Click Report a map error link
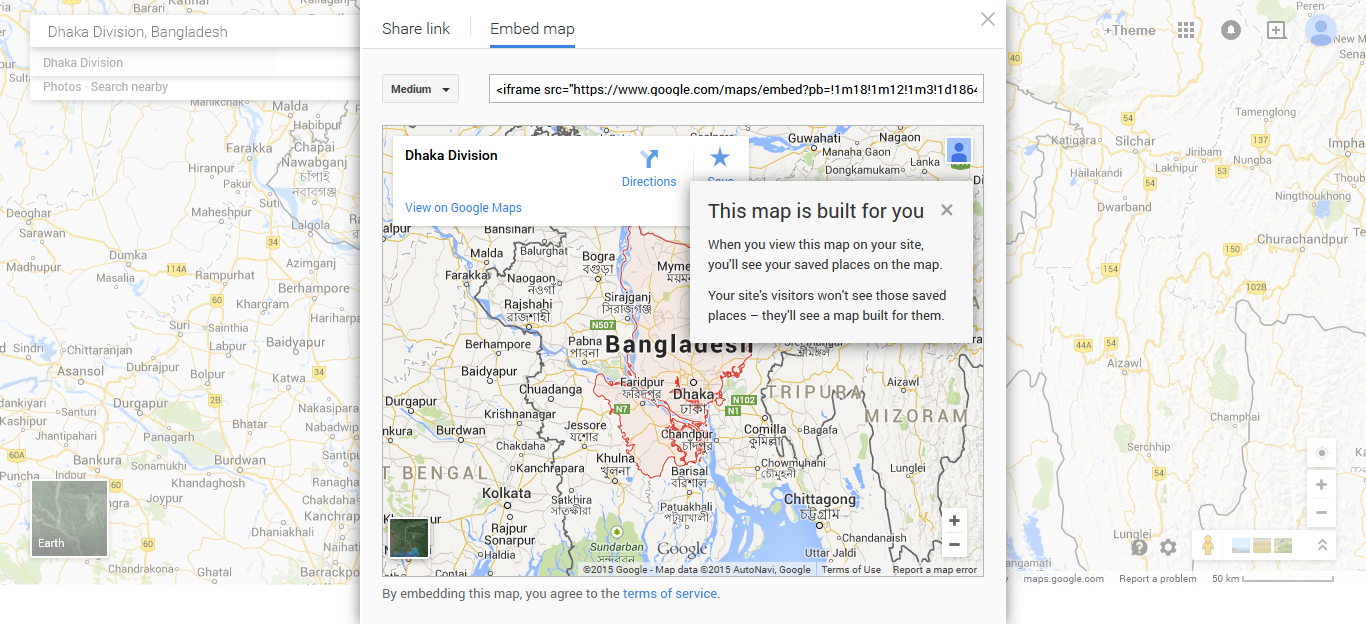This screenshot has width=1366, height=624. pyautogui.click(x=935, y=570)
